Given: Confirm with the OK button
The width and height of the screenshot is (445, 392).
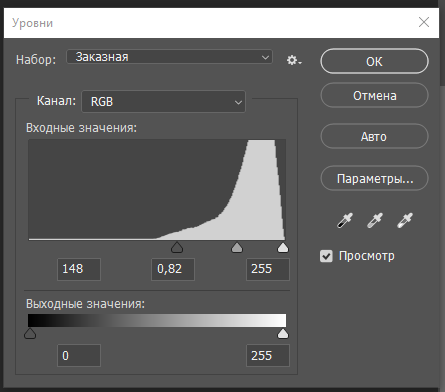Looking at the screenshot, I should (374, 61).
